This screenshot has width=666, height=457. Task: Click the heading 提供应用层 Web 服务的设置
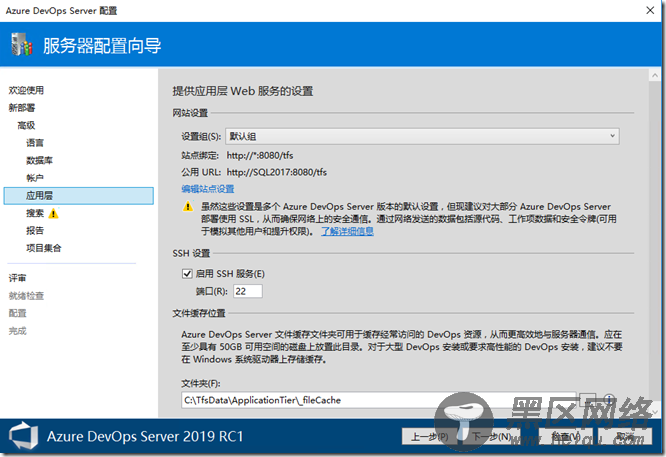(243, 91)
